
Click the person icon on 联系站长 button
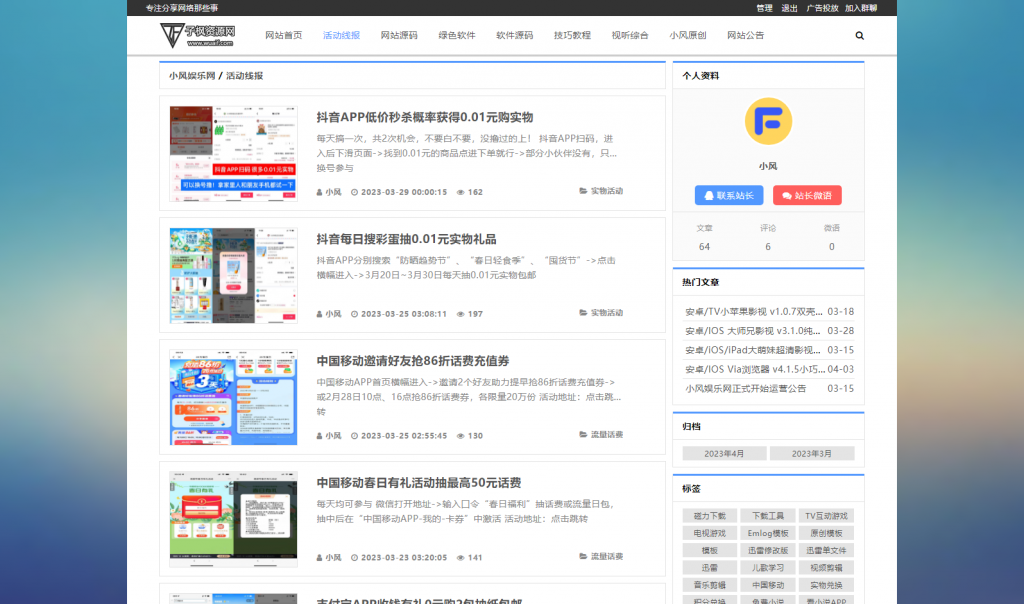click(708, 195)
